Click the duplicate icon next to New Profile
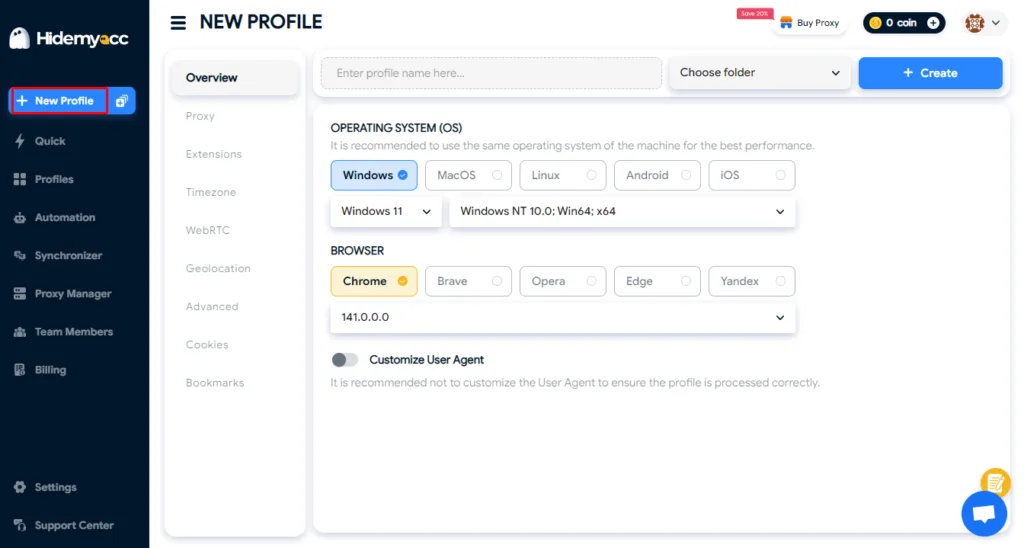 (121, 101)
